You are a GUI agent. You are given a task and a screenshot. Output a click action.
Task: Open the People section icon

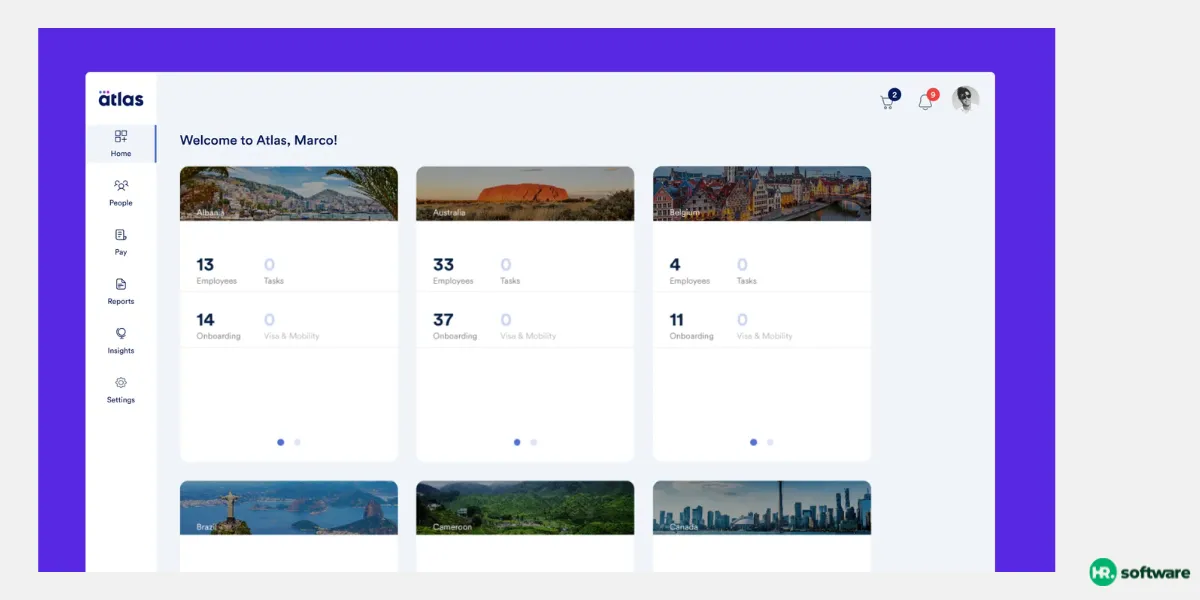121,185
